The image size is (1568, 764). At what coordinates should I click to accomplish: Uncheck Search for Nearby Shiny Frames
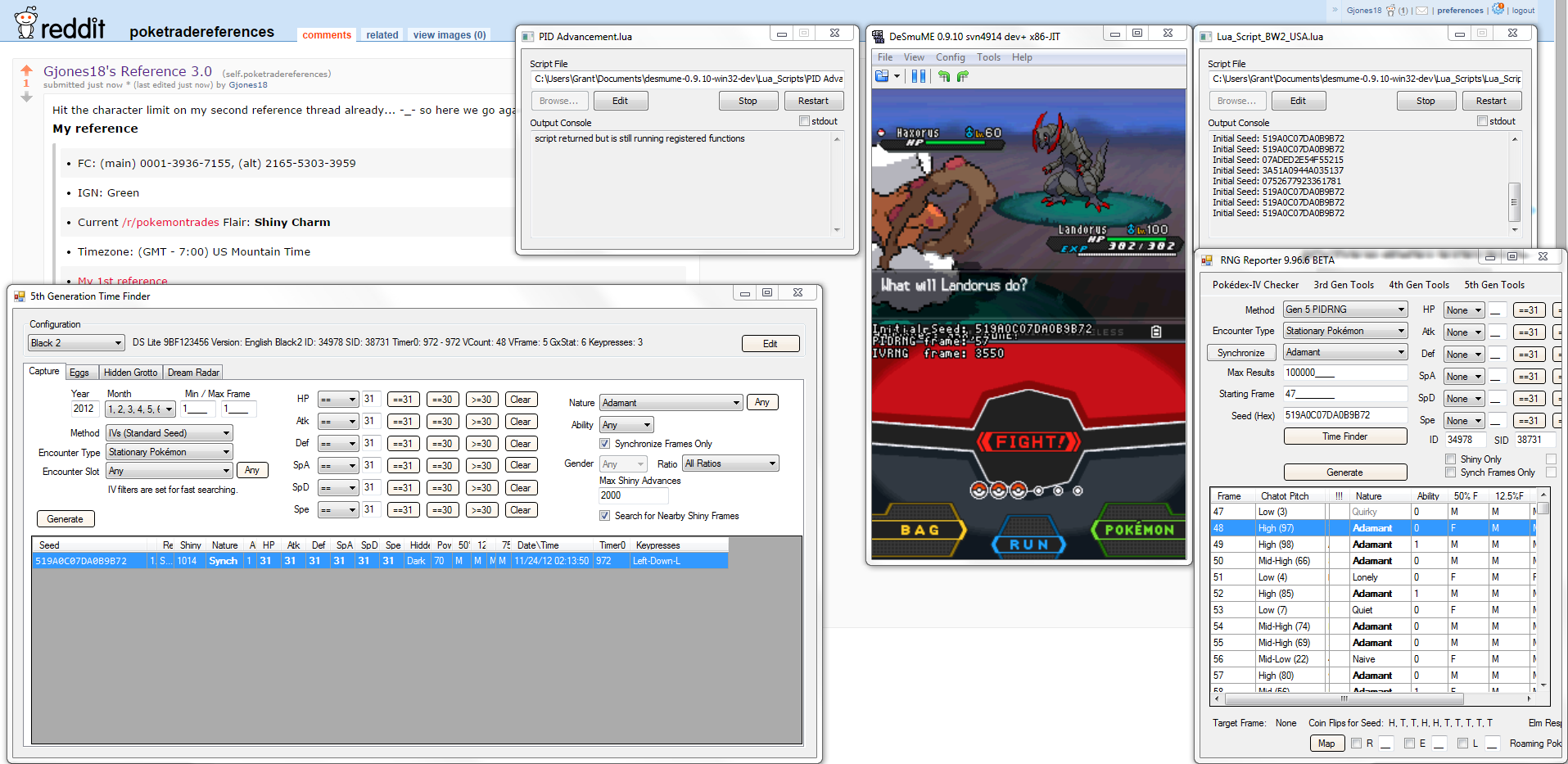(x=605, y=516)
